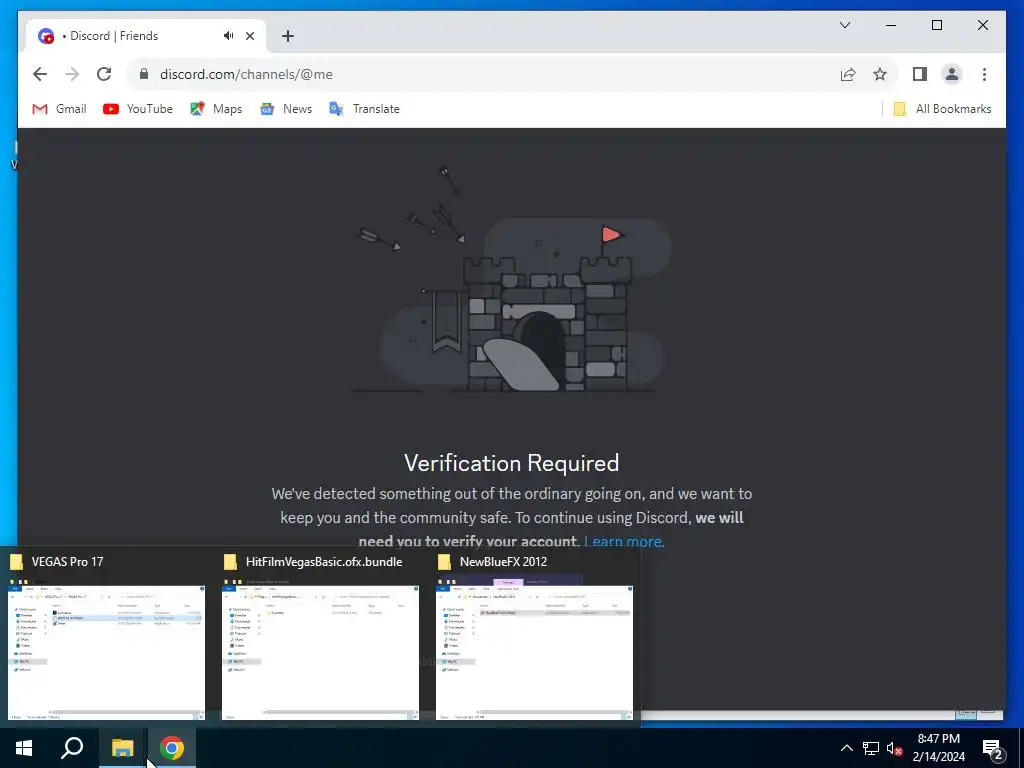
Task: Open the notification center icon
Action: 993,750
